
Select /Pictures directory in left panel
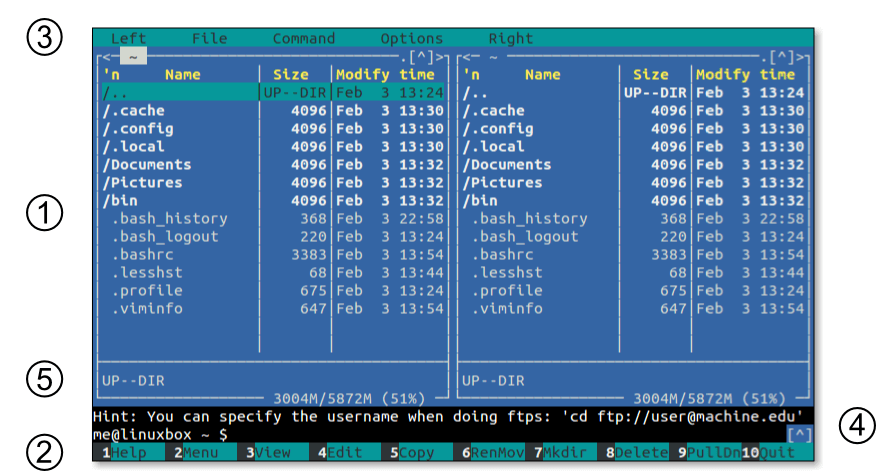pos(273,182)
